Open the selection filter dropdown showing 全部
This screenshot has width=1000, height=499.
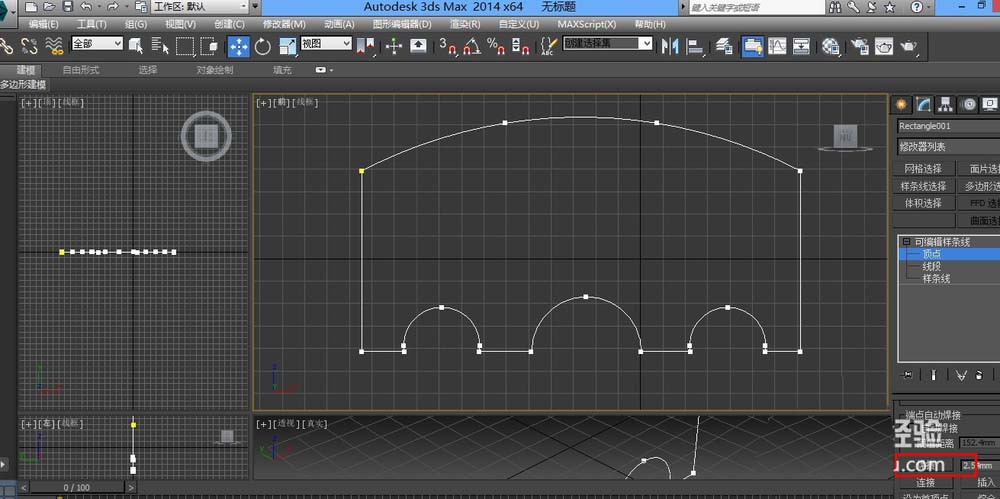tap(97, 43)
